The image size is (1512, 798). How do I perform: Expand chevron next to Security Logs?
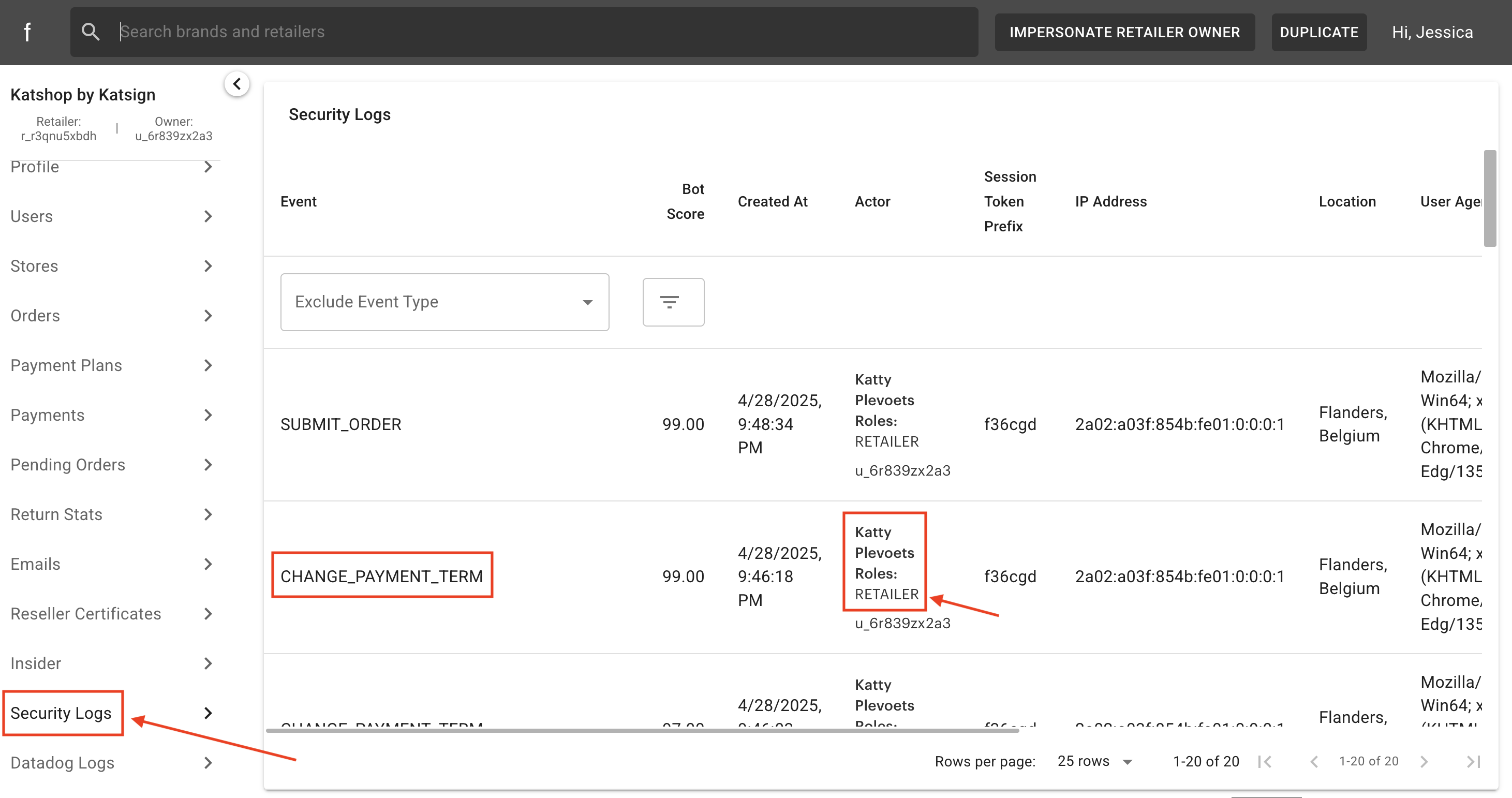208,713
